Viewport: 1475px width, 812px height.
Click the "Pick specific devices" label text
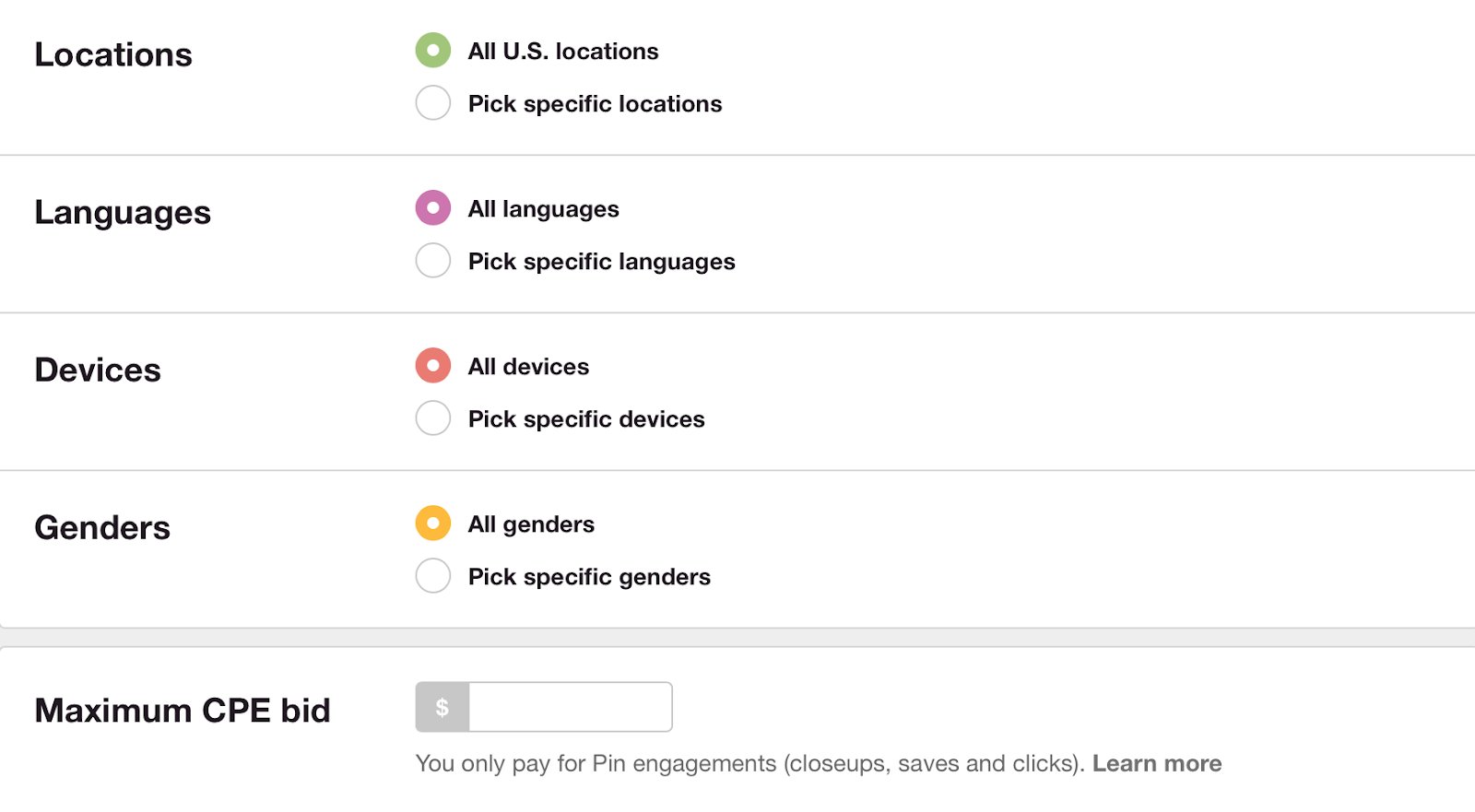586,419
